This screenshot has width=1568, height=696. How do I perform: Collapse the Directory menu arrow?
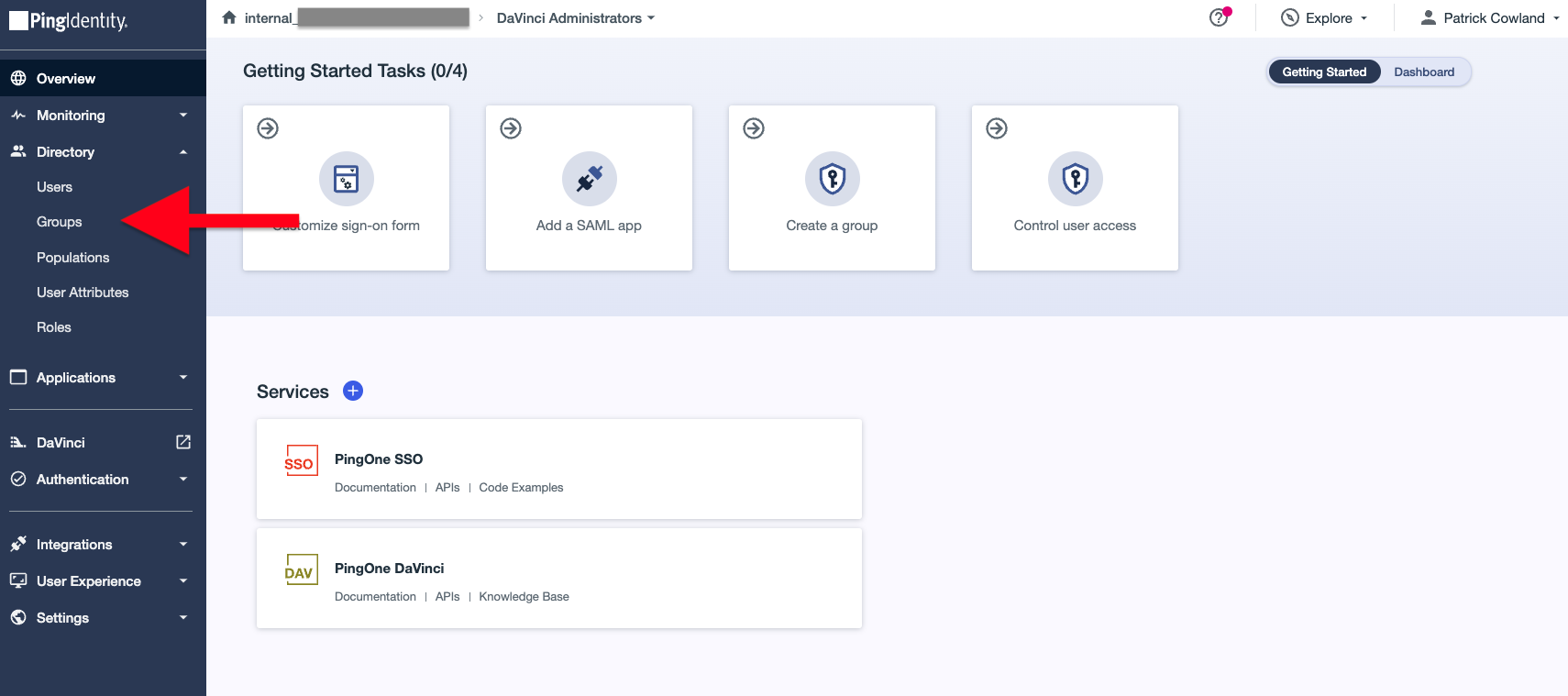(183, 151)
